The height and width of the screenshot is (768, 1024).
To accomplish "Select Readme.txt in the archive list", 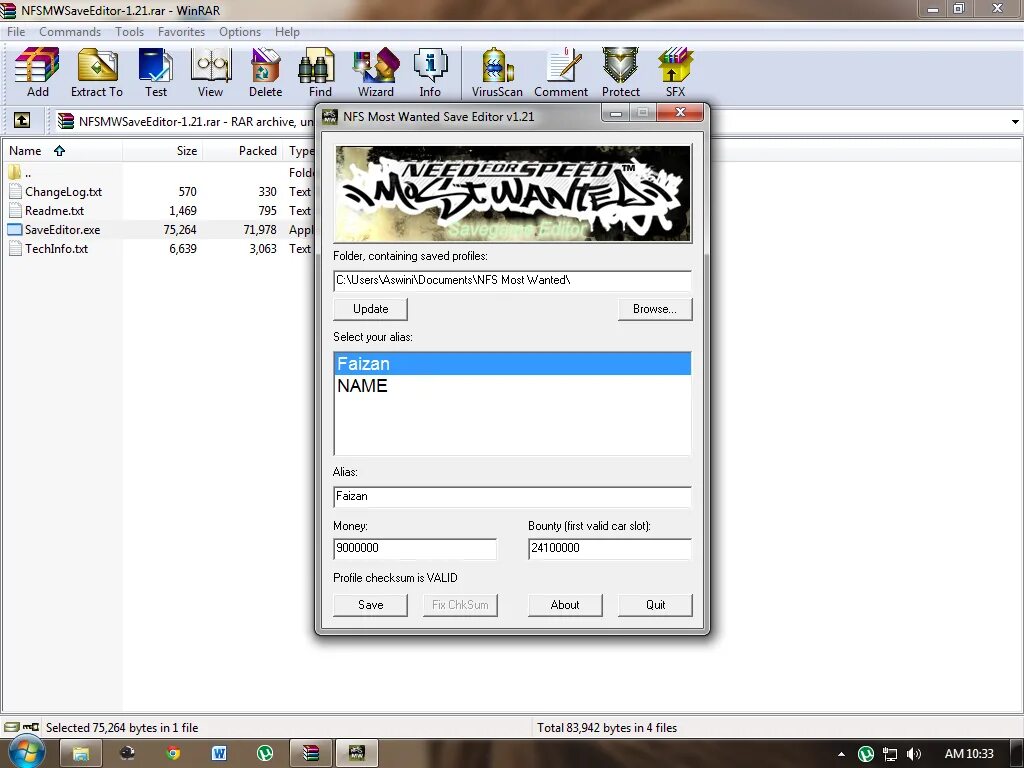I will point(54,211).
